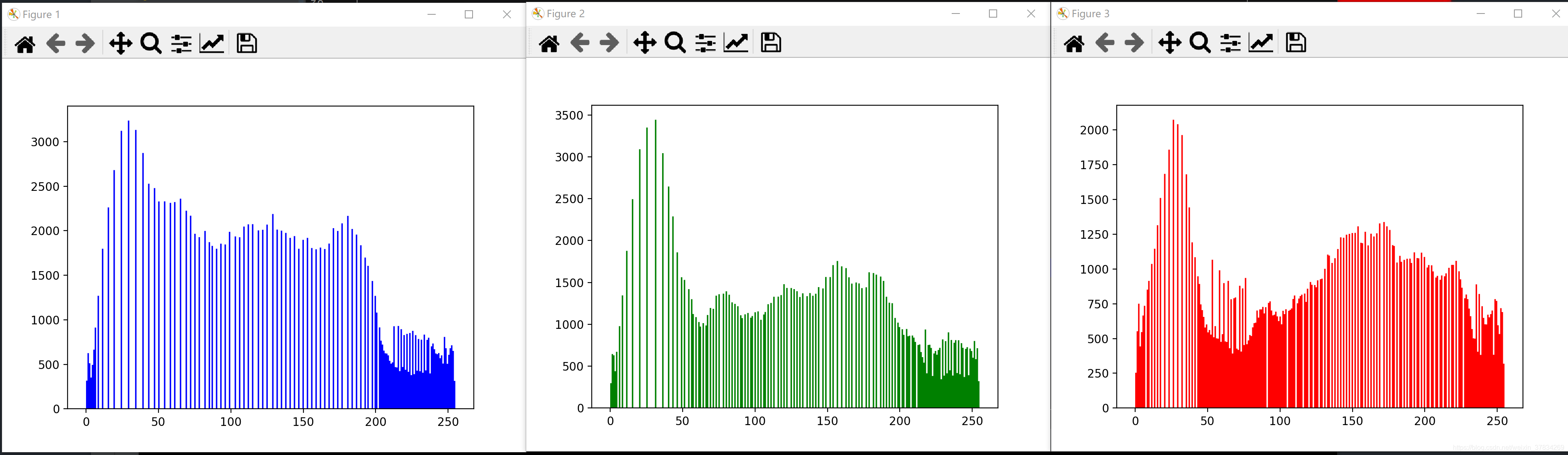Activate Zoom-to-rectangle in Figure 2
1568x455 pixels.
tap(674, 43)
